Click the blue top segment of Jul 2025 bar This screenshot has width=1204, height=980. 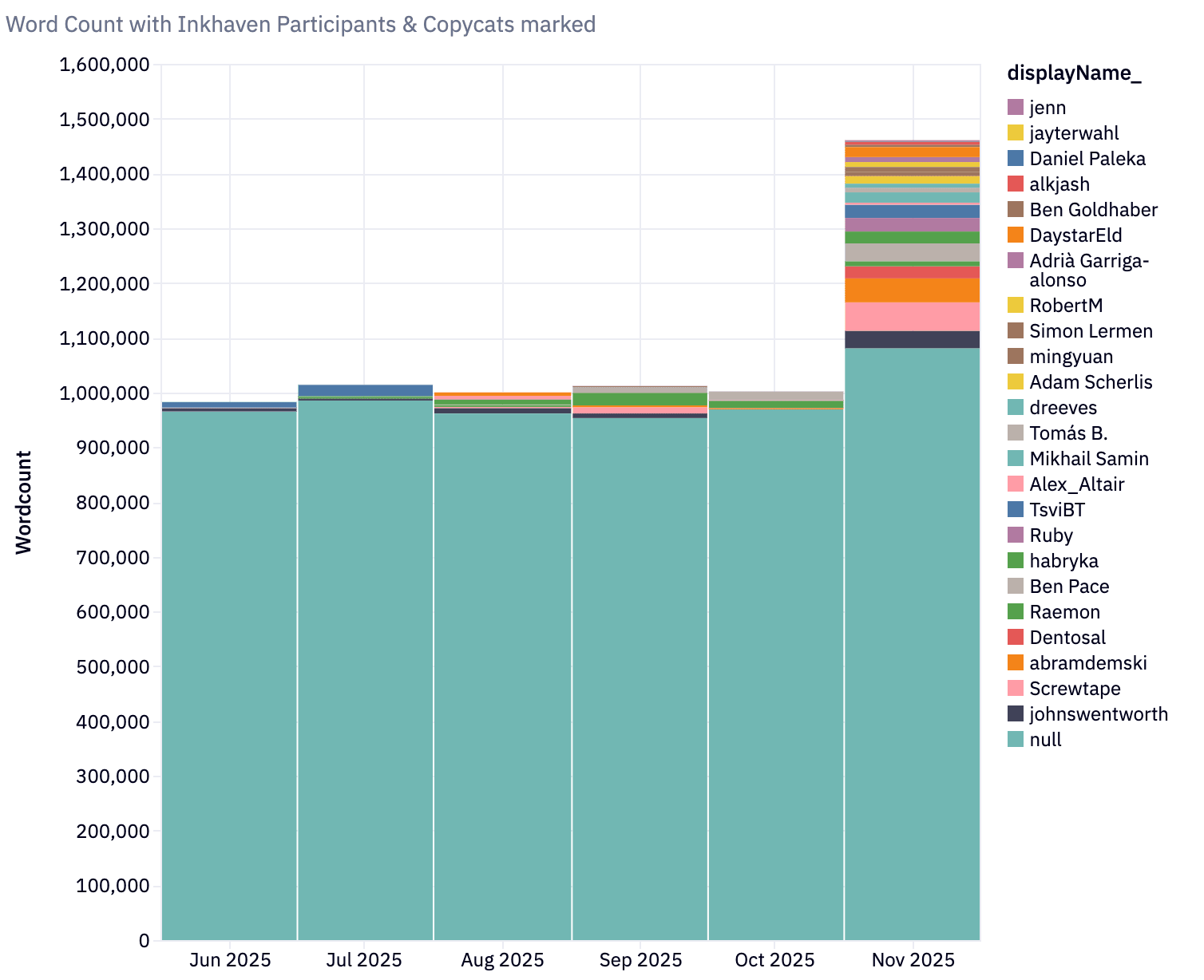[365, 389]
